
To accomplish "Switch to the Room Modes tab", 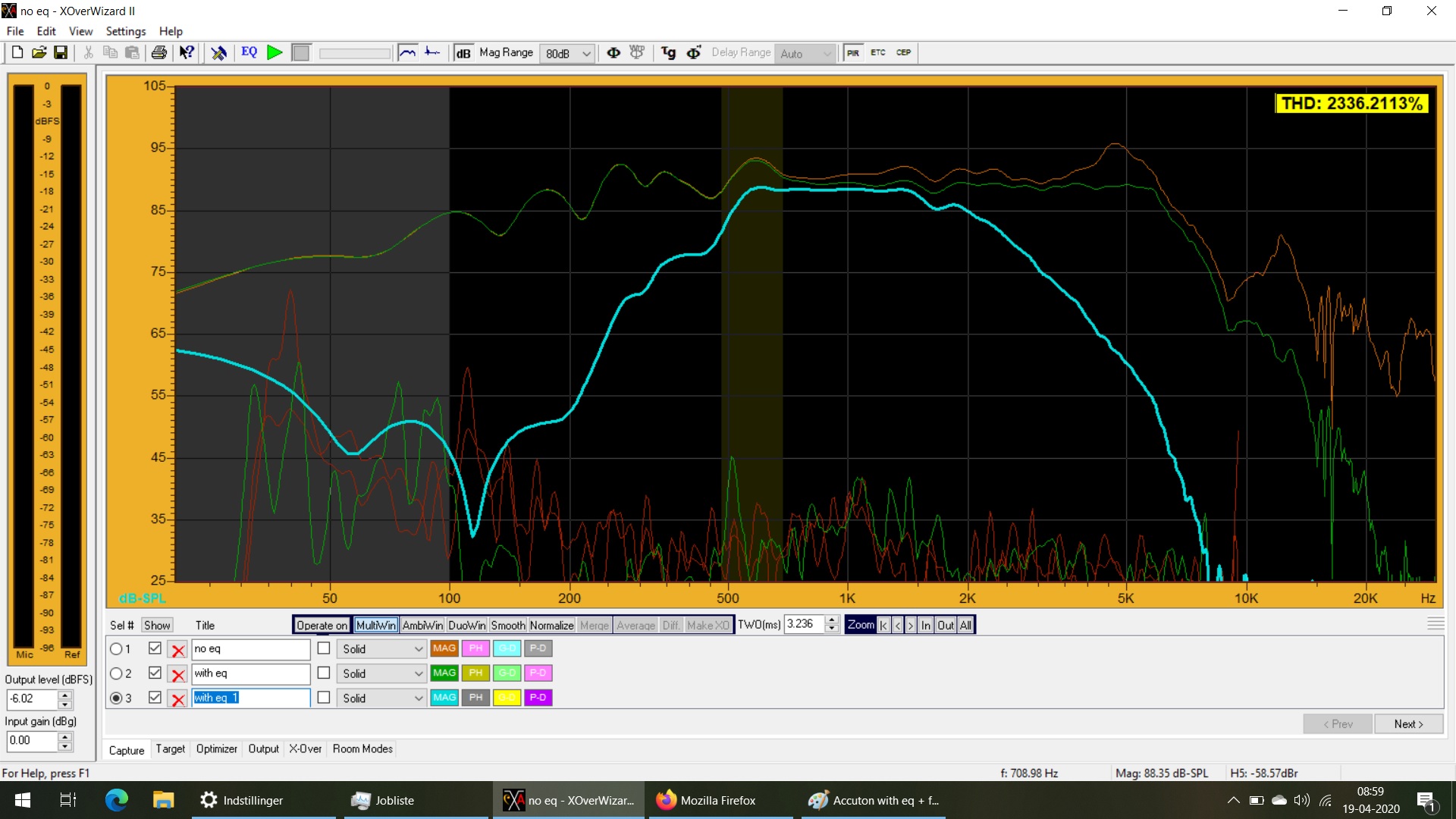I will coord(362,749).
